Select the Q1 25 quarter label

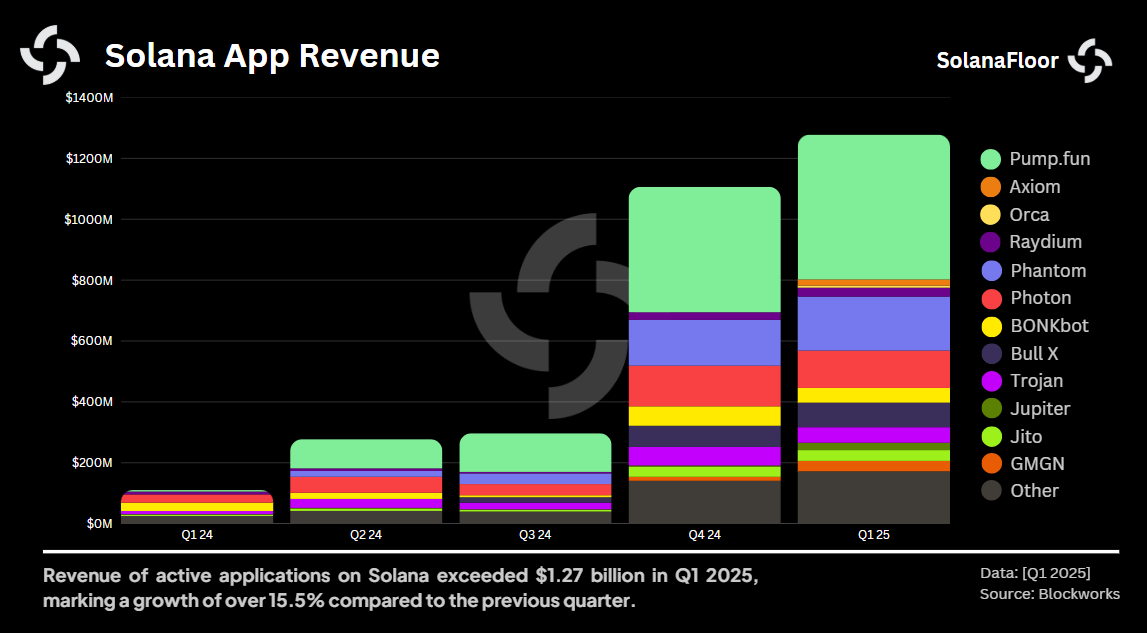pos(873,535)
